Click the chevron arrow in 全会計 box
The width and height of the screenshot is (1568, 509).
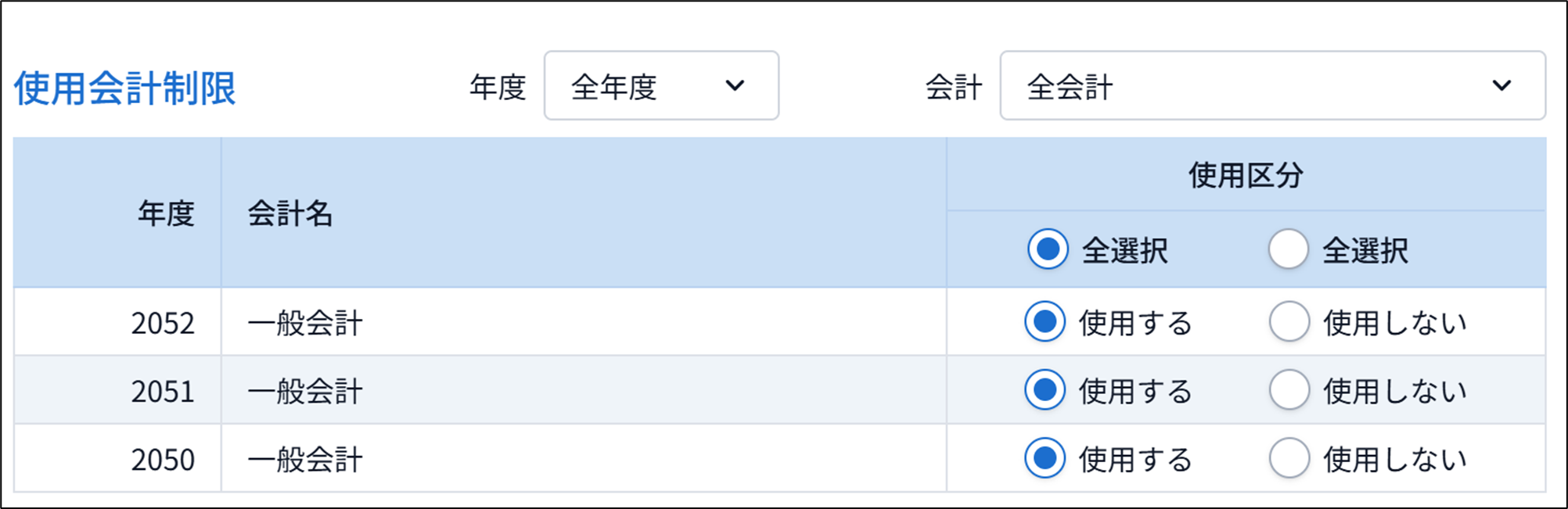point(1501,85)
